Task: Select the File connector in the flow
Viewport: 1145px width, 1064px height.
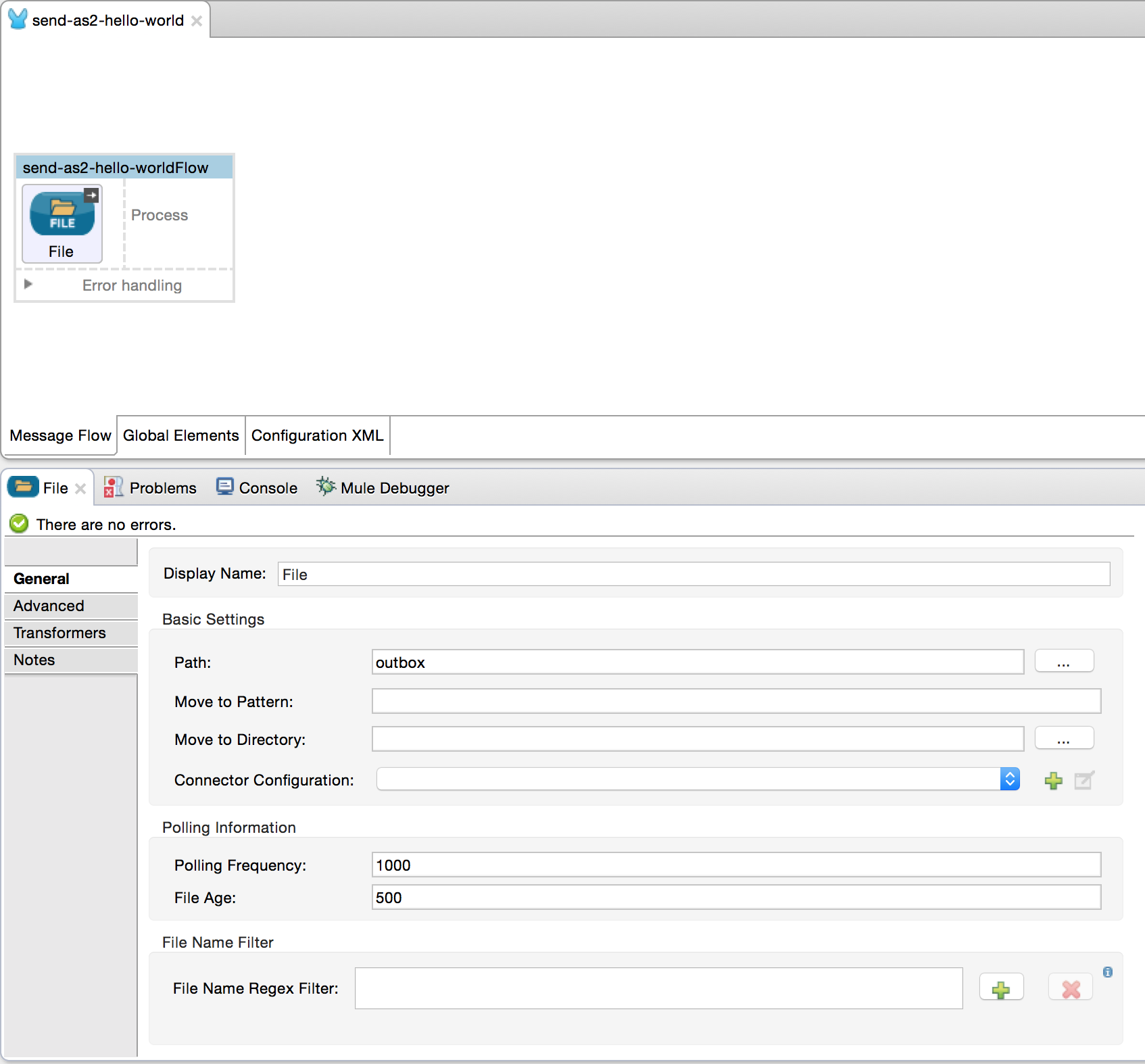Action: [62, 223]
